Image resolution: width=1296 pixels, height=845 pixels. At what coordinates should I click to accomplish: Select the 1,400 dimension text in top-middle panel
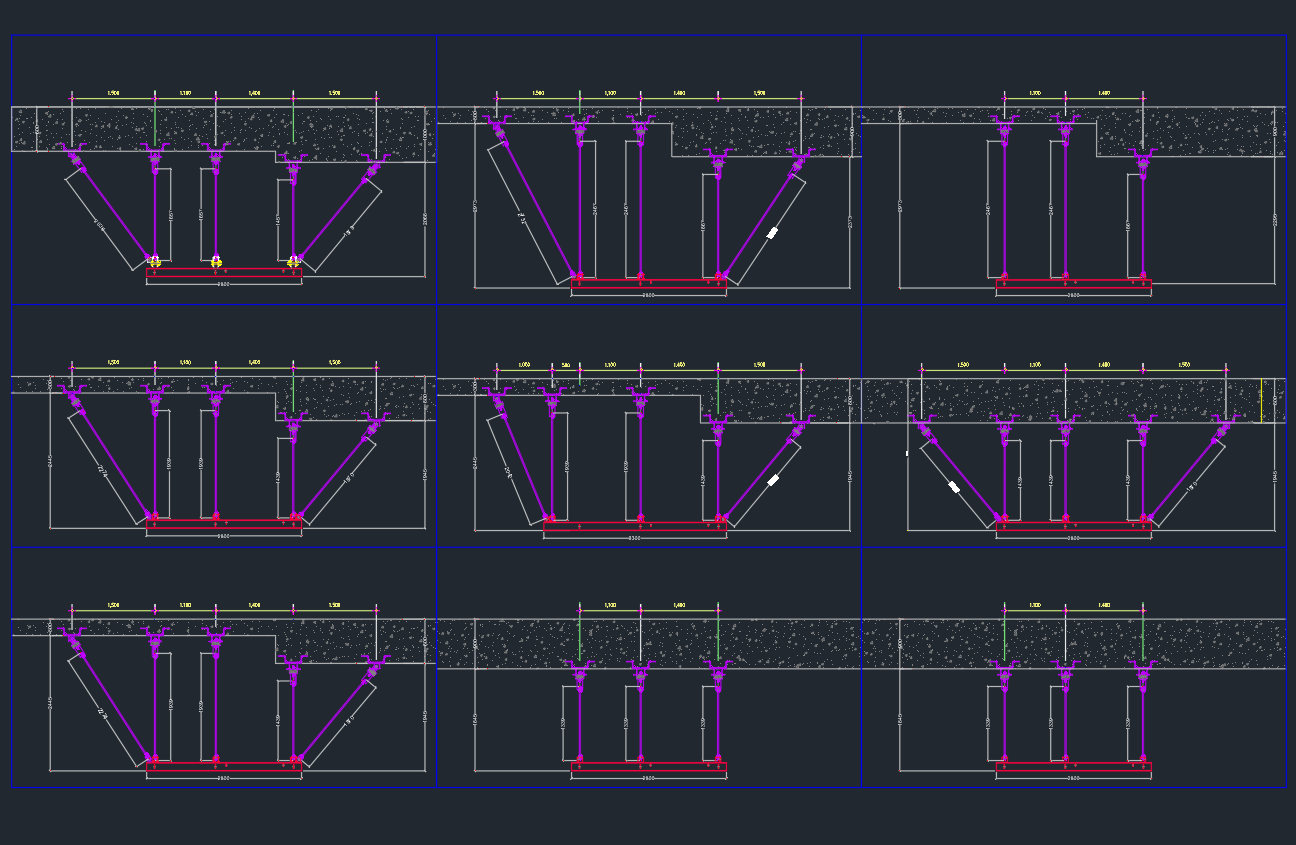(680, 93)
